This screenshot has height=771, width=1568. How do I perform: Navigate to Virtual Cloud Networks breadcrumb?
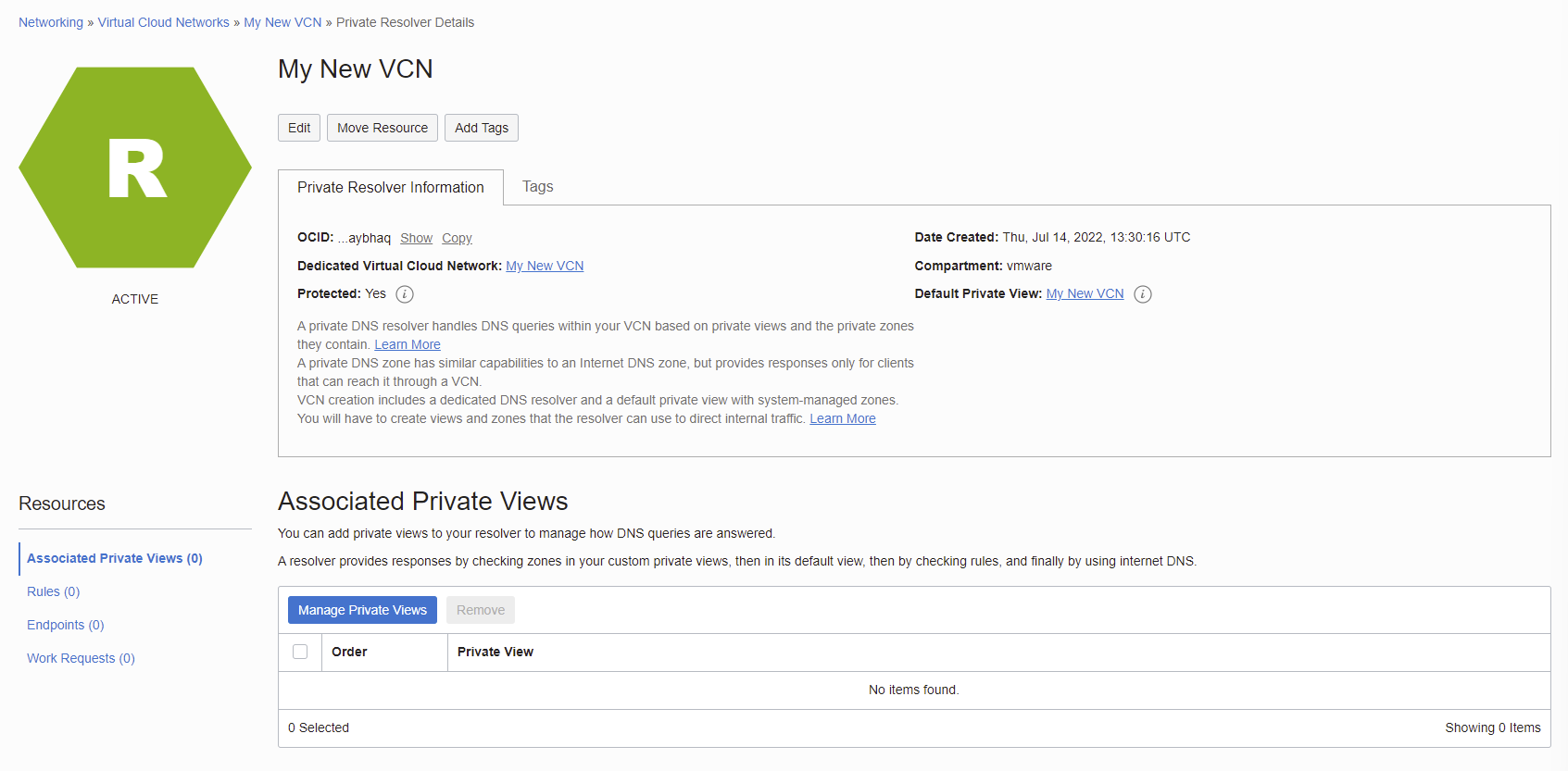tap(163, 22)
